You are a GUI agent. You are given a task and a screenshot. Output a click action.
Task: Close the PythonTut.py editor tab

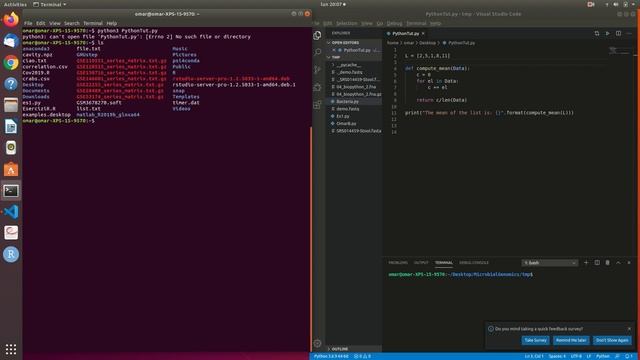point(423,33)
